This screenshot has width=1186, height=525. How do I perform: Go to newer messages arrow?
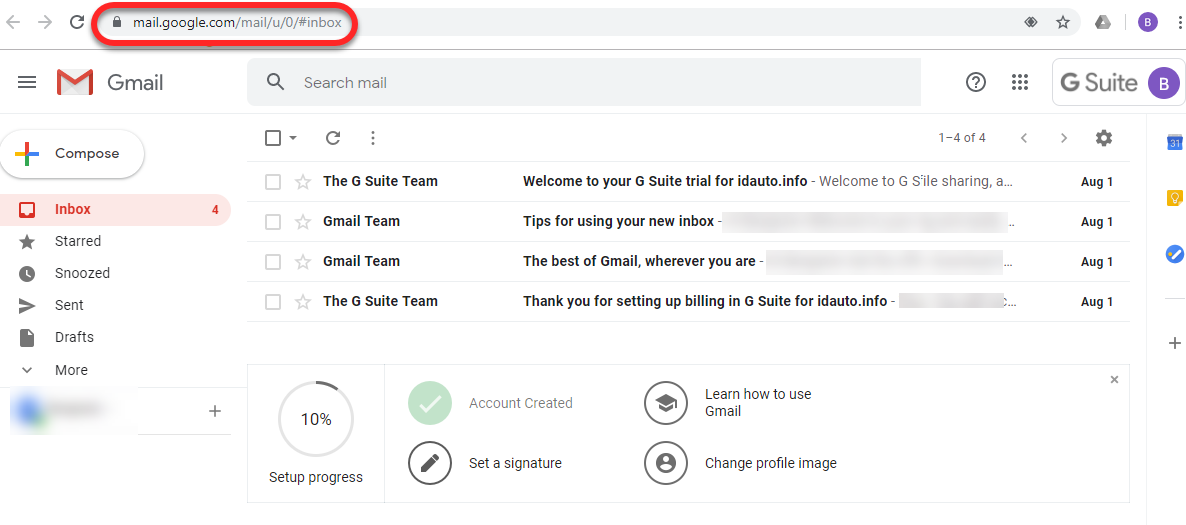(1024, 138)
